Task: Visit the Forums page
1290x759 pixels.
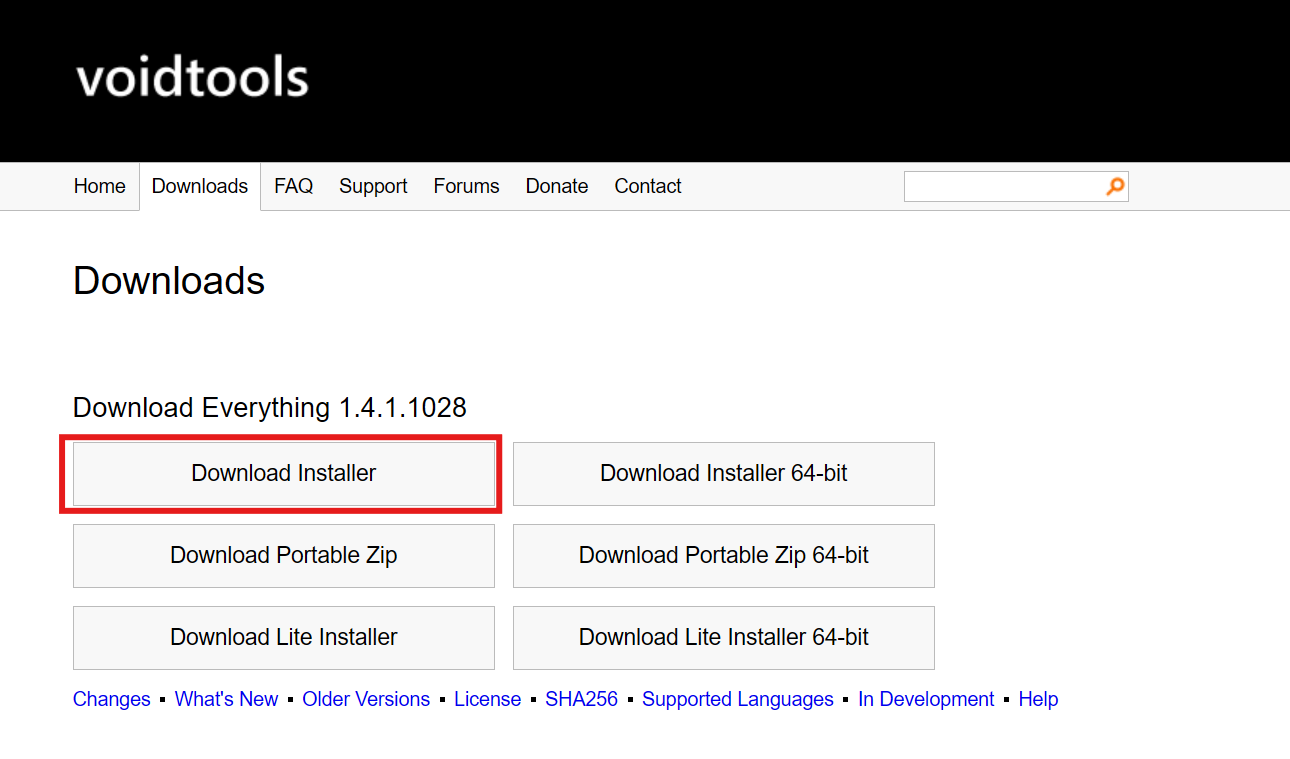Action: point(466,186)
